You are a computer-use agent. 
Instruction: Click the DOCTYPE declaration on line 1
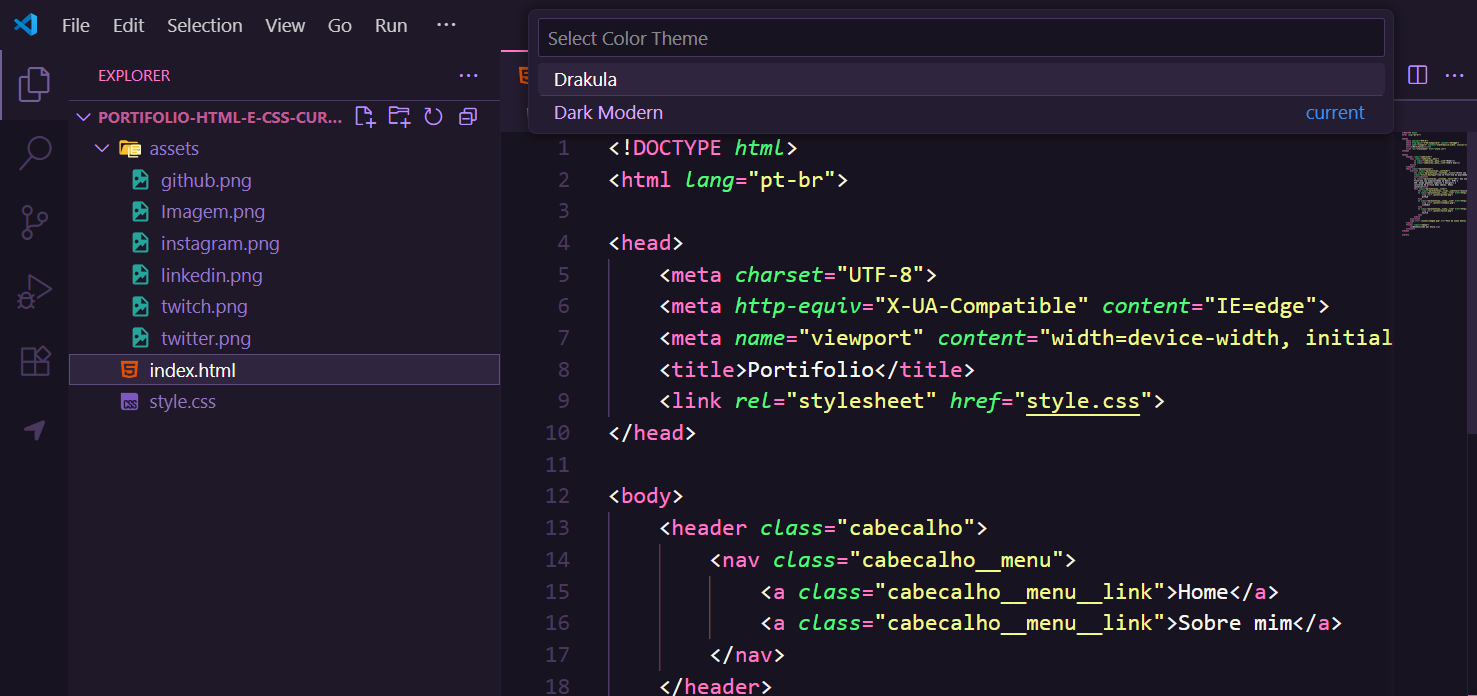click(x=702, y=148)
